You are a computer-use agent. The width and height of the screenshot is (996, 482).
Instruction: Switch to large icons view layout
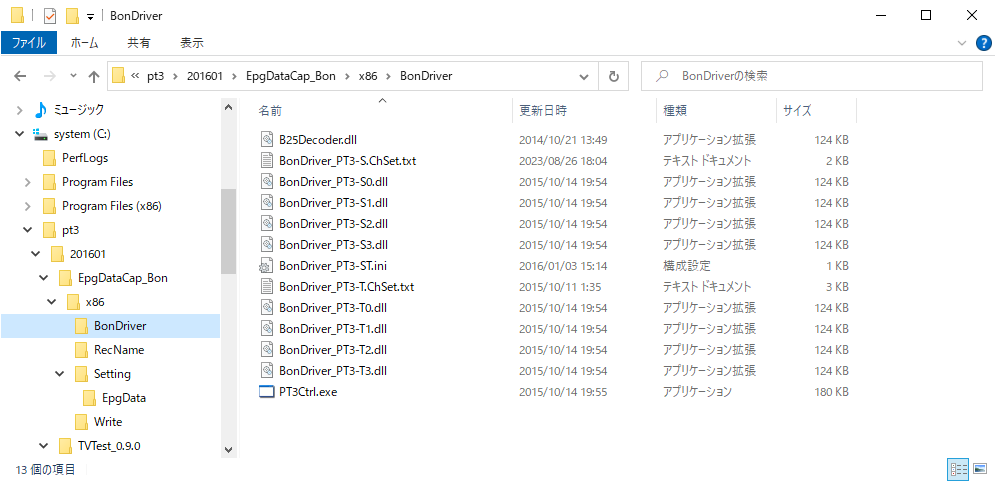pyautogui.click(x=979, y=469)
